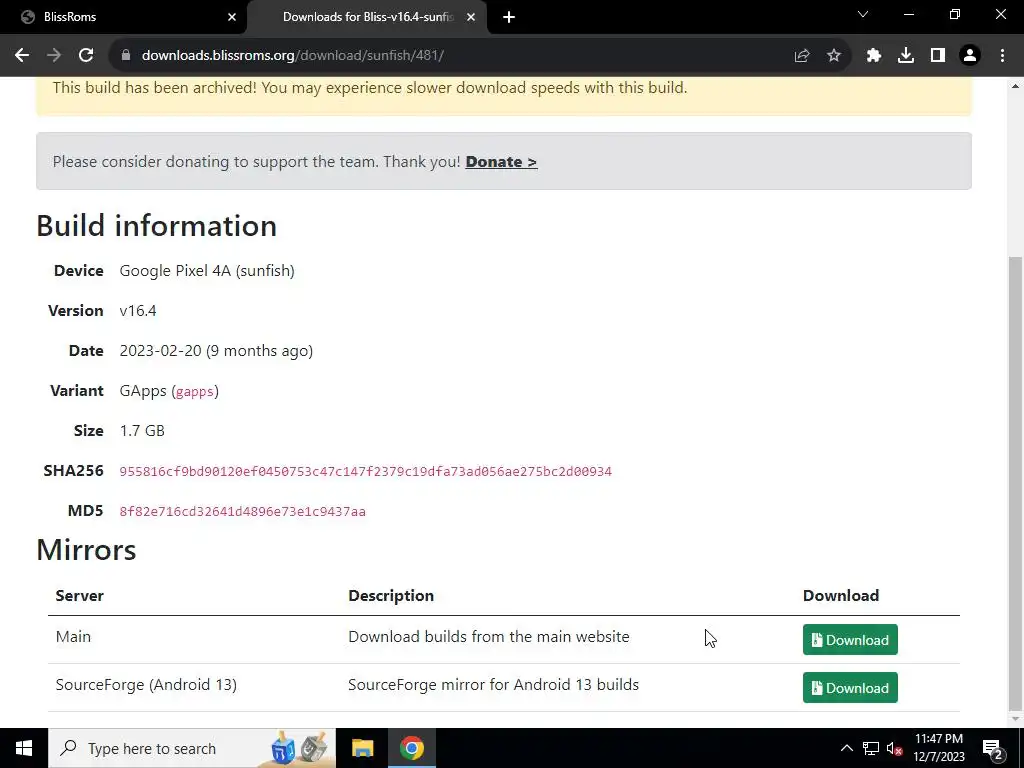Open the Windows Start menu
Screen dimensions: 1024x768
coord(24,748)
